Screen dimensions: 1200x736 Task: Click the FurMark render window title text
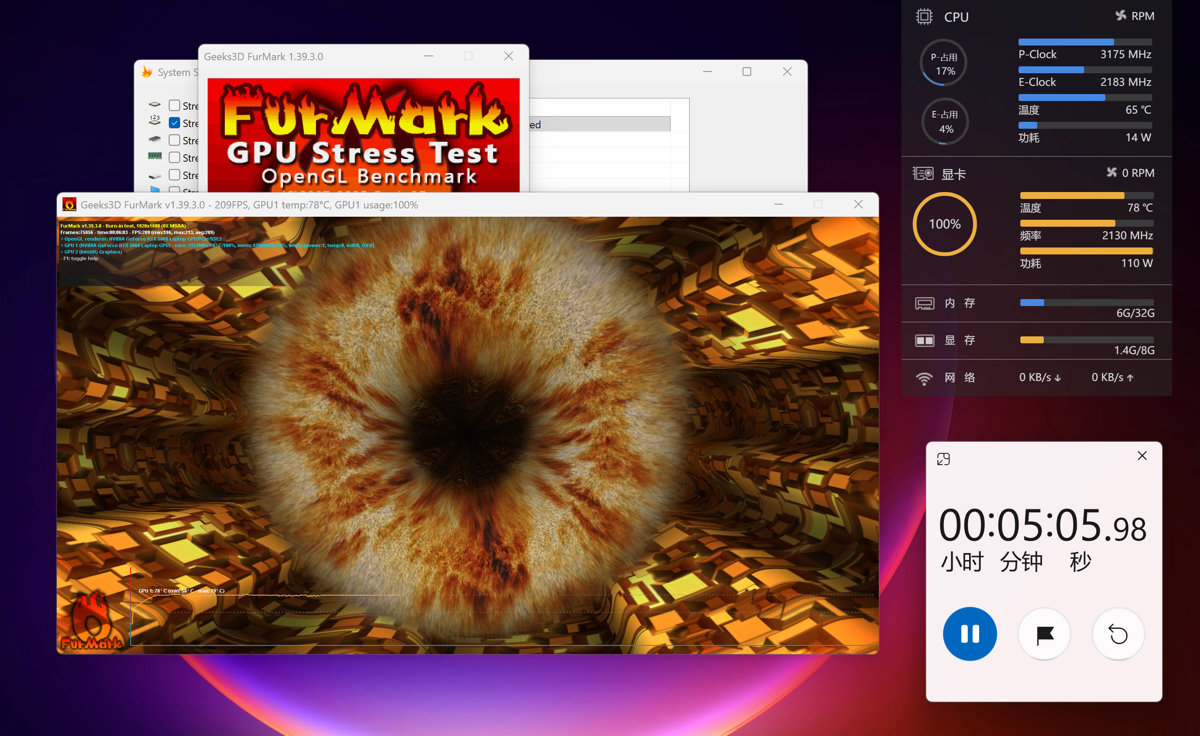click(249, 205)
